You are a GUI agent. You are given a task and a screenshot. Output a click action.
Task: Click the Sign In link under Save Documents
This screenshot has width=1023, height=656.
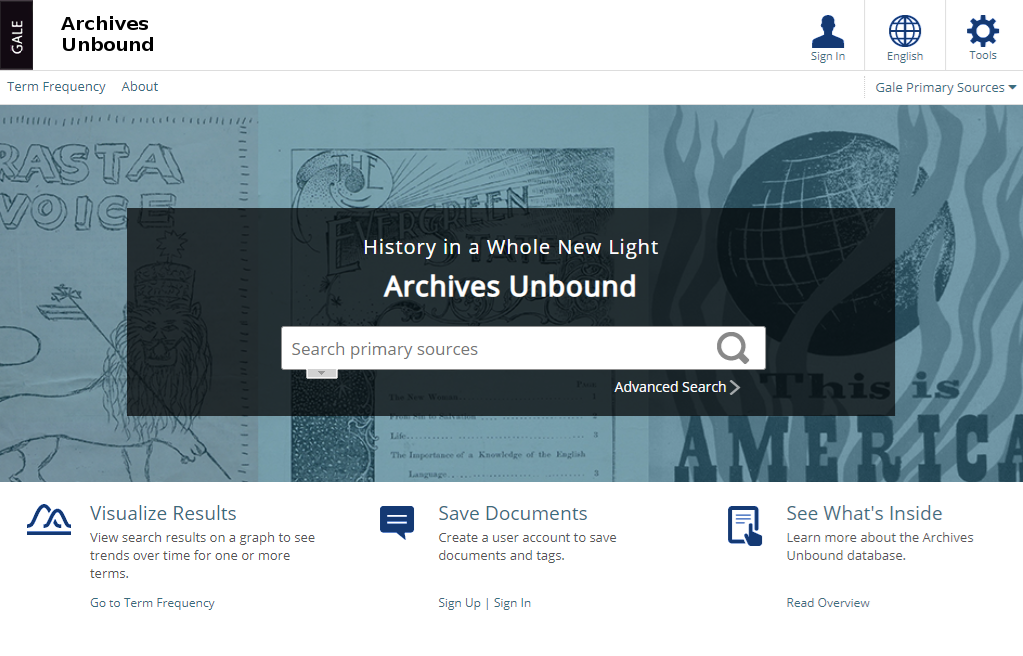[x=512, y=603]
